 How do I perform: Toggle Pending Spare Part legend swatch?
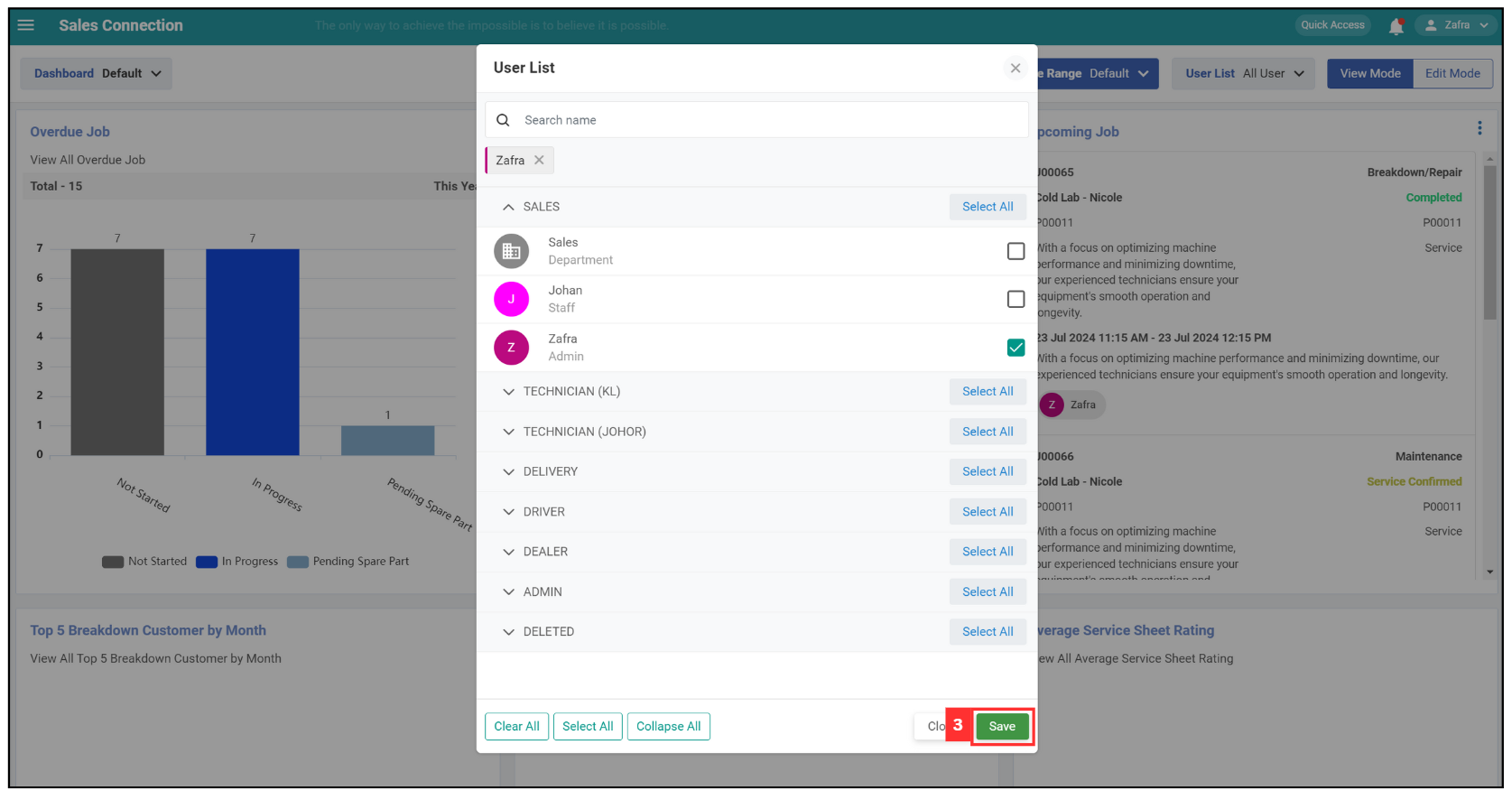pos(298,562)
